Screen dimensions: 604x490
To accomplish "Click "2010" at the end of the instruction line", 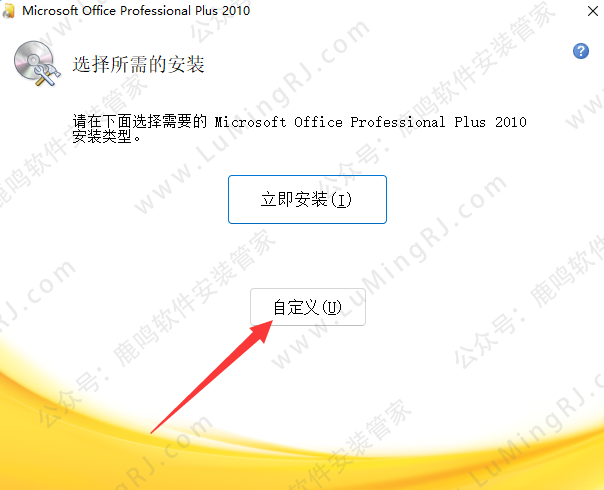I will [511, 122].
